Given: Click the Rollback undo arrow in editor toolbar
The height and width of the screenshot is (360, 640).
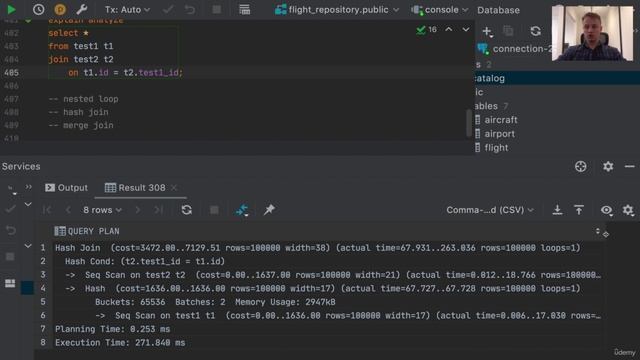Looking at the screenshot, I should point(190,9).
